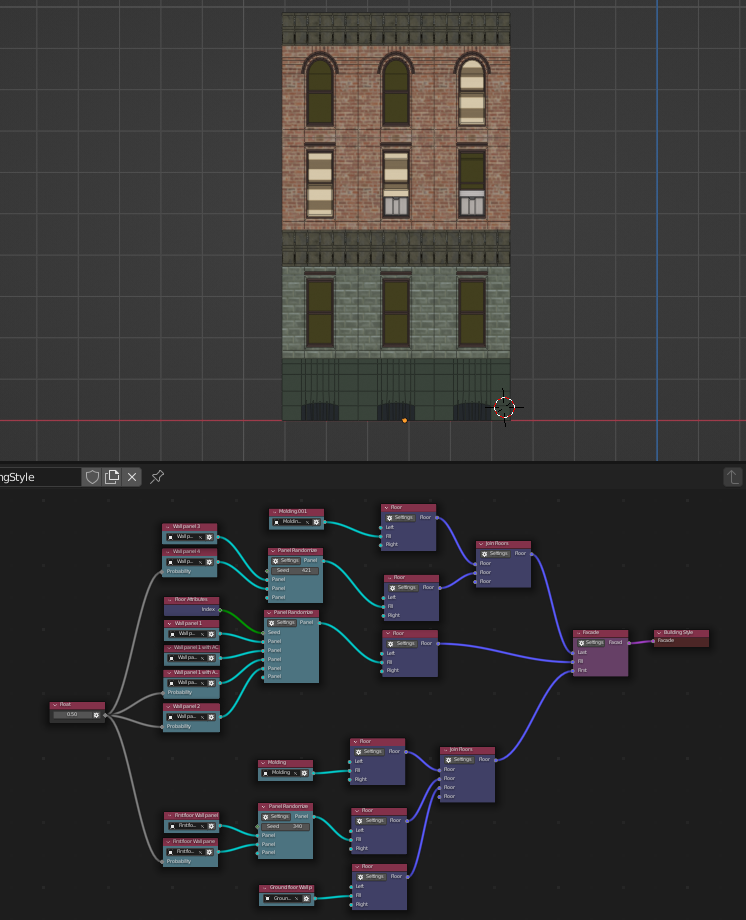Unlink the node tree with X icon
The width and height of the screenshot is (746, 920).
tap(132, 477)
